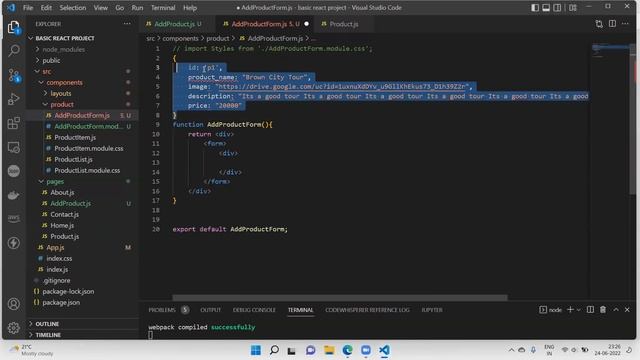Image resolution: width=640 pixels, height=360 pixels.
Task: Open Windows Start button on taskbar
Action: (x=256, y=350)
